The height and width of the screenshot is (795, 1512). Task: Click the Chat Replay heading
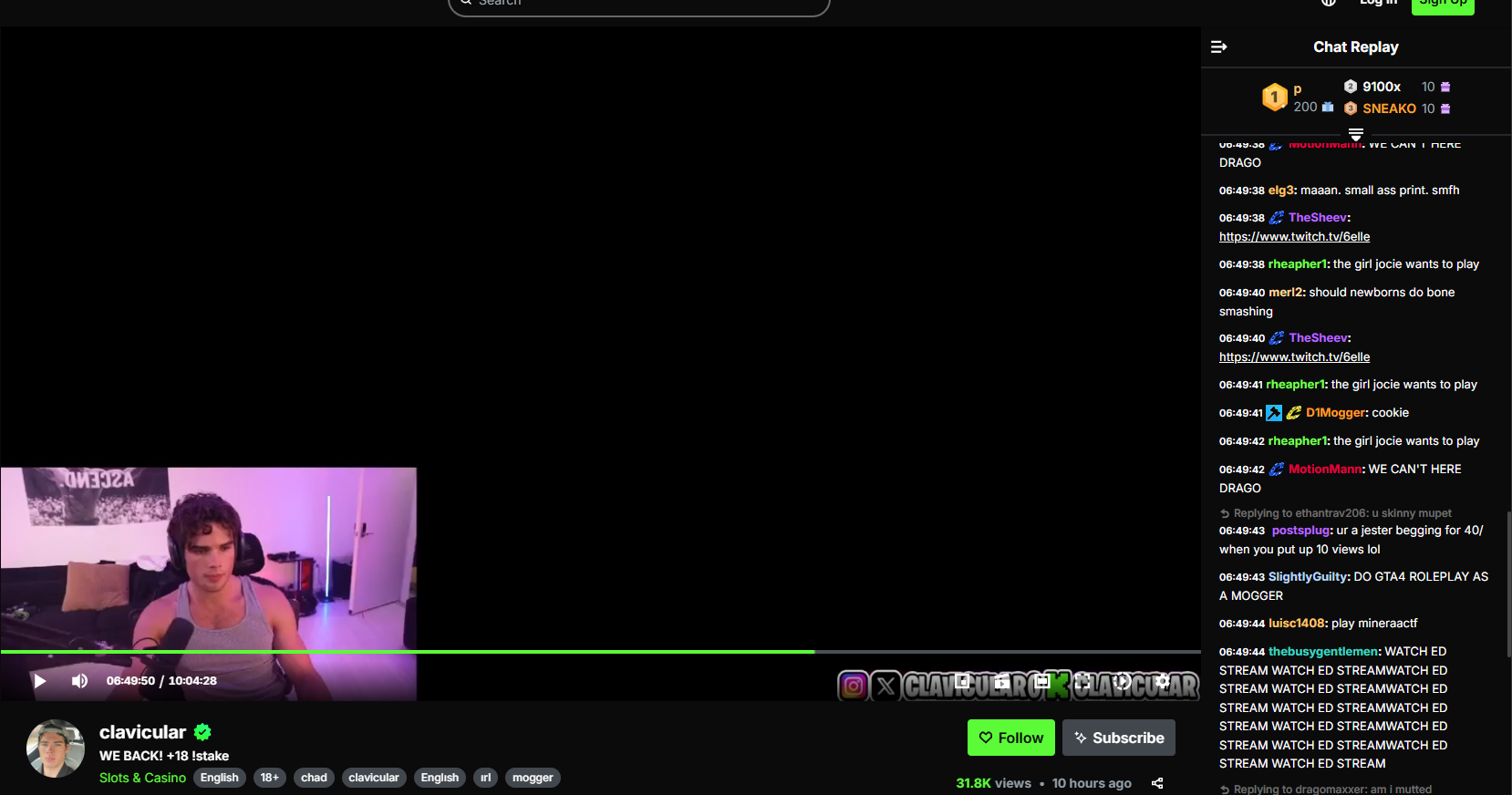(1356, 46)
